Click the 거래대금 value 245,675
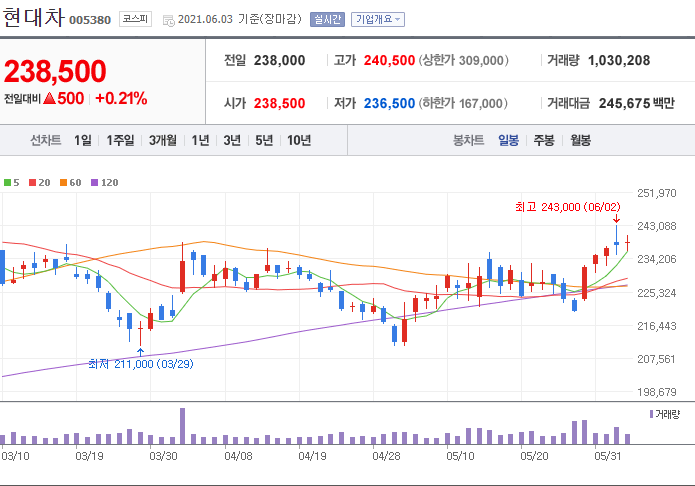 click(624, 103)
